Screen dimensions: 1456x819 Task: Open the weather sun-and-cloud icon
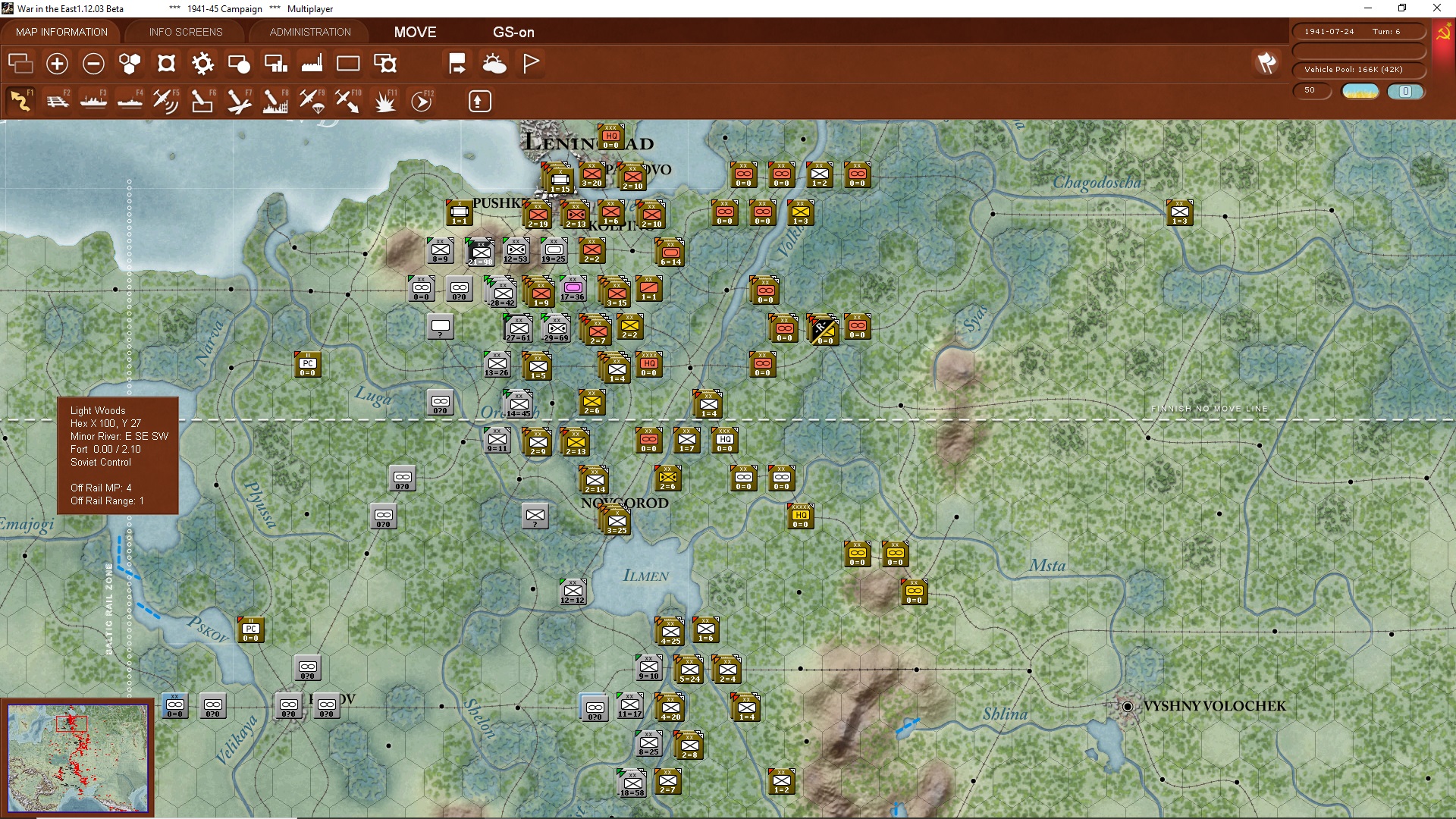(x=494, y=64)
